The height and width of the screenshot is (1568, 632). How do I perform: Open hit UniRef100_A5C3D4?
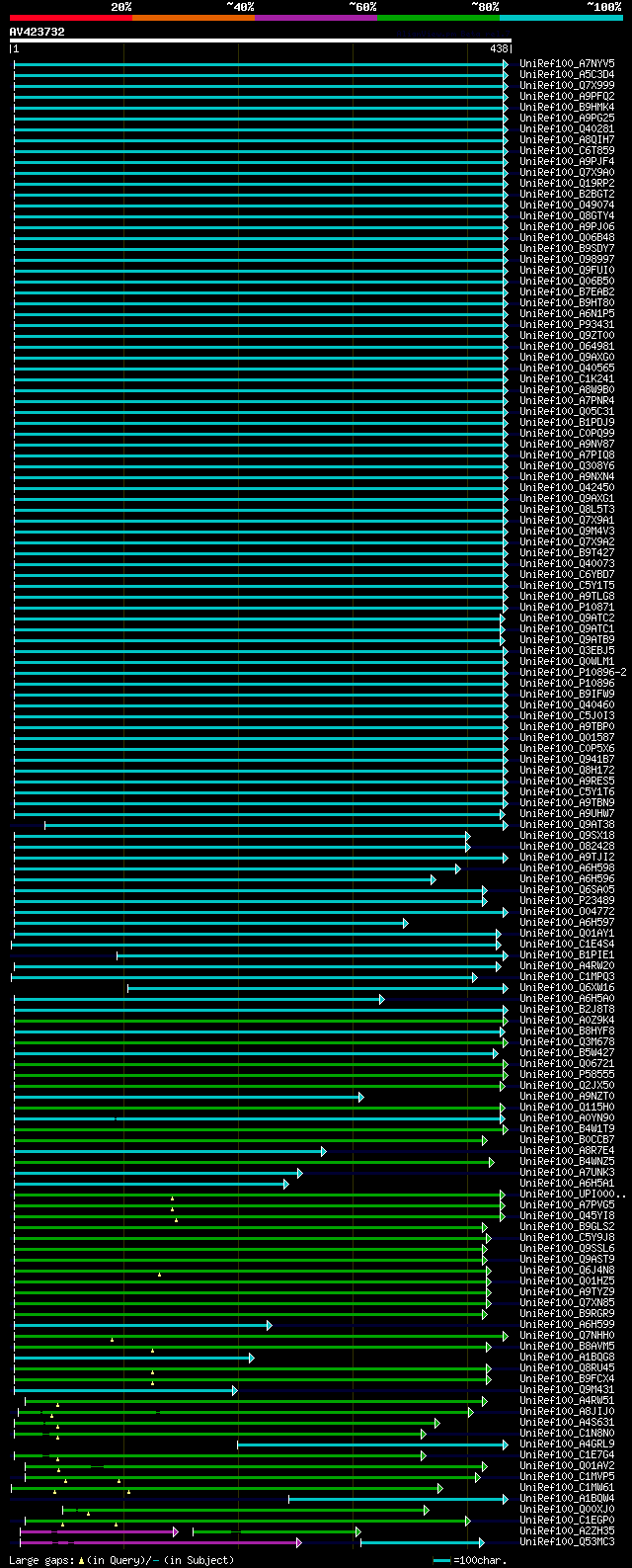[x=567, y=74]
